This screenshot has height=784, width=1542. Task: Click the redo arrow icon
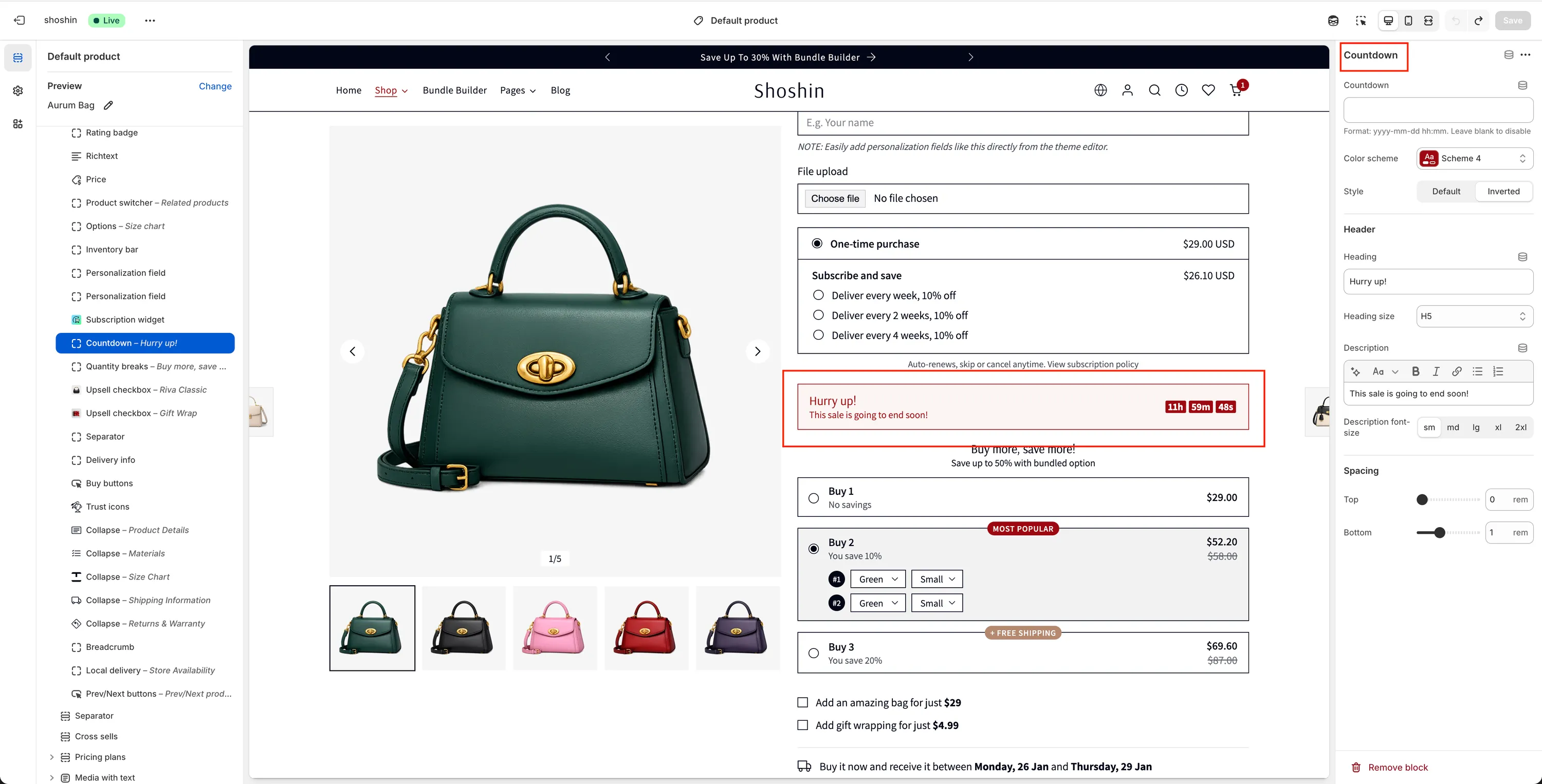click(x=1478, y=21)
